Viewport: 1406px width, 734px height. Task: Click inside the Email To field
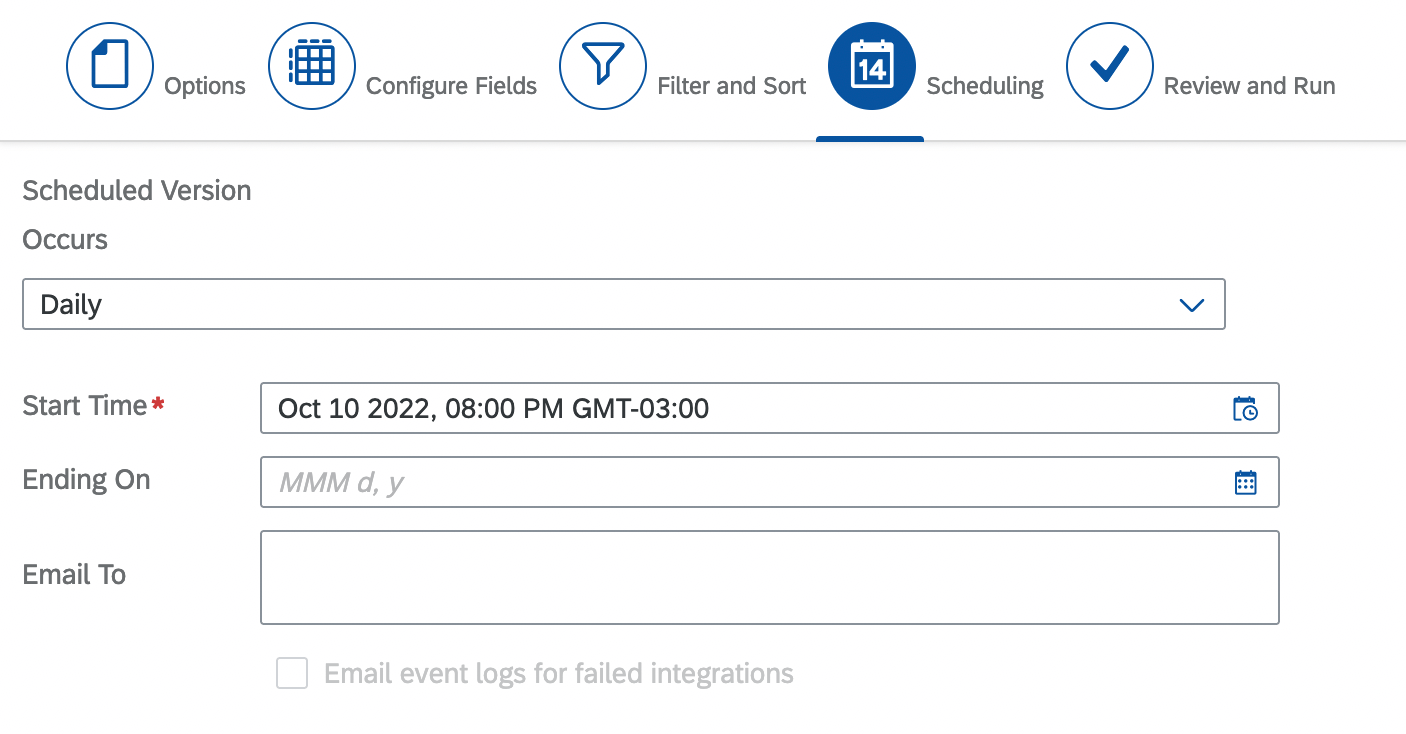(769, 577)
